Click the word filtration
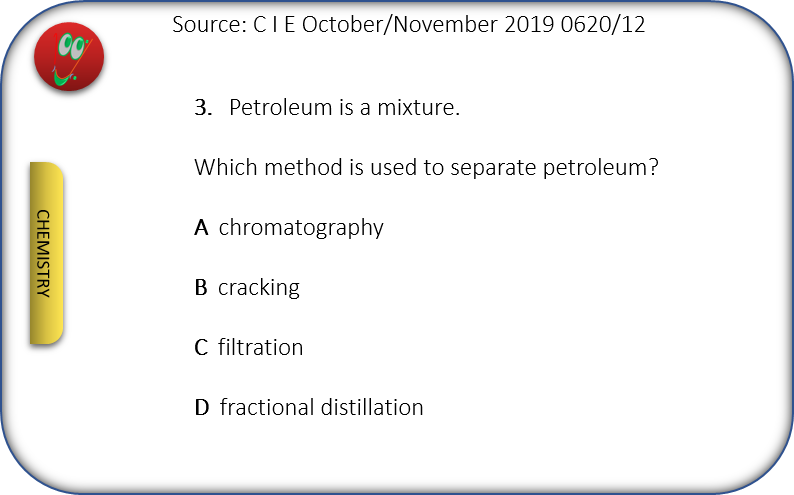 click(x=261, y=347)
